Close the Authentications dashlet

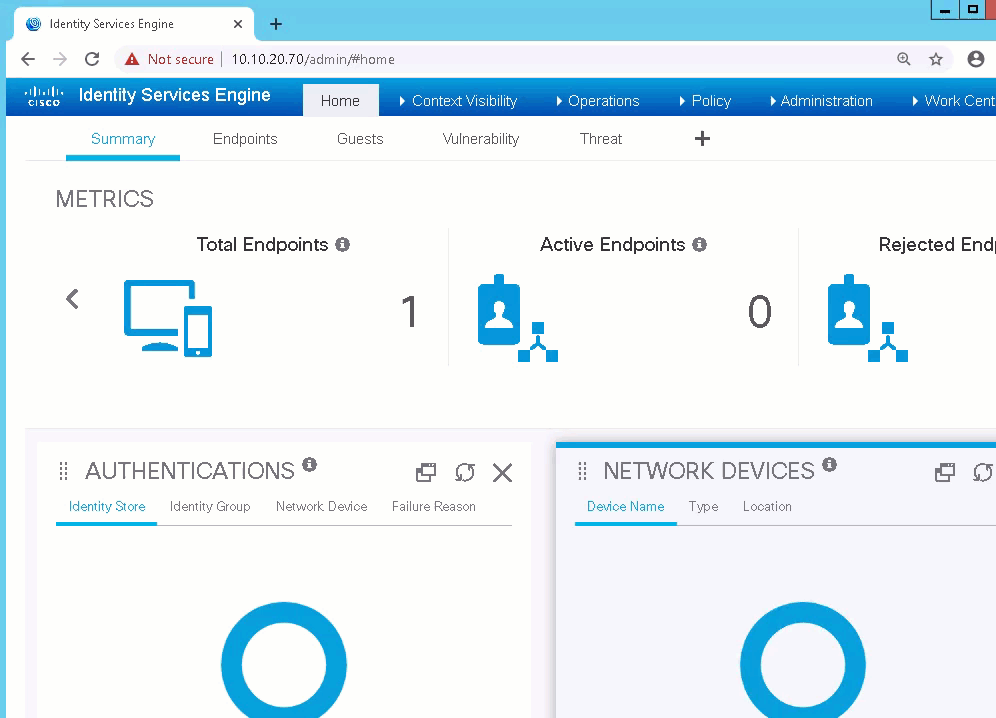[x=502, y=472]
